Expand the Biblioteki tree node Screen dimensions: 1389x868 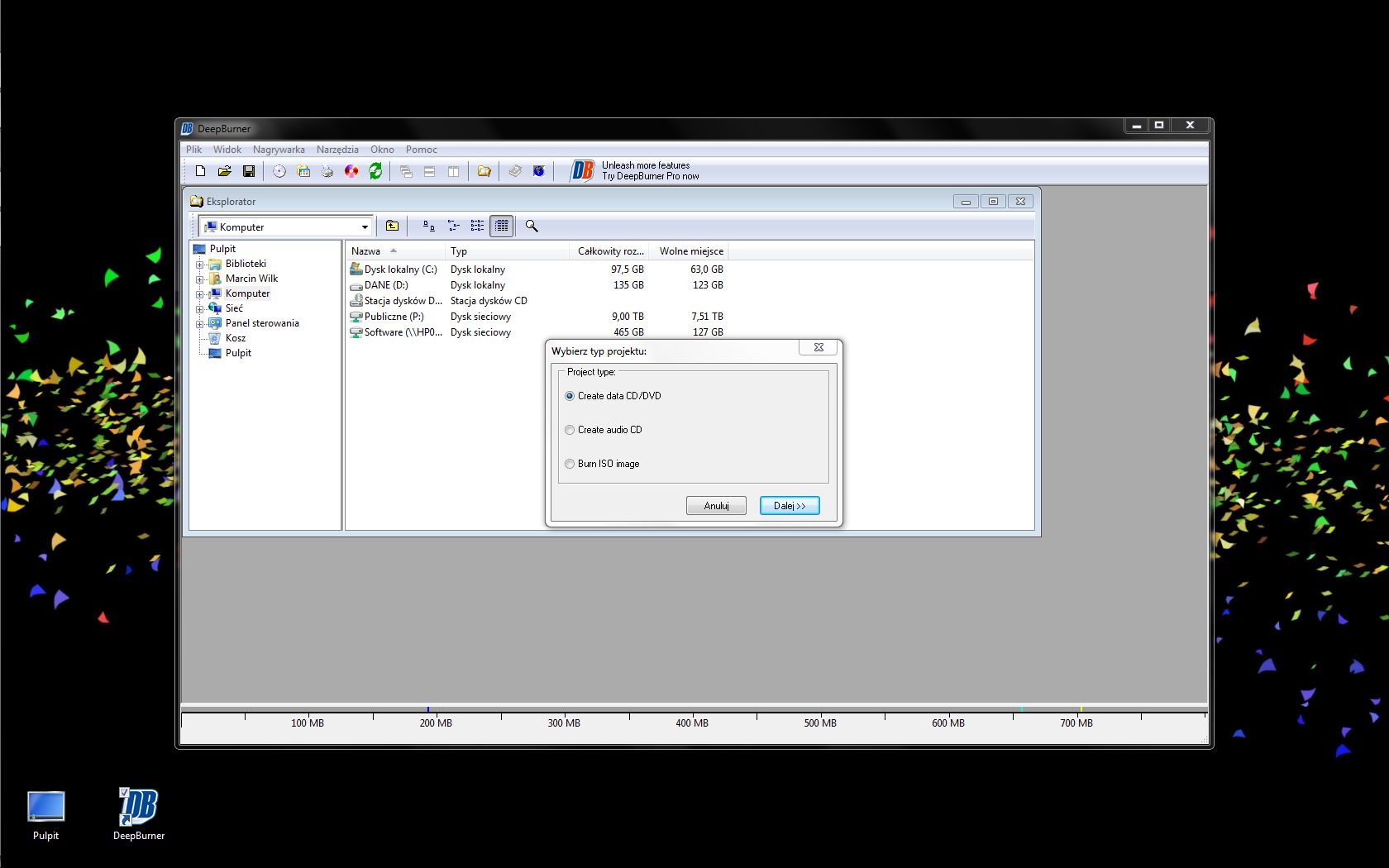click(x=199, y=265)
